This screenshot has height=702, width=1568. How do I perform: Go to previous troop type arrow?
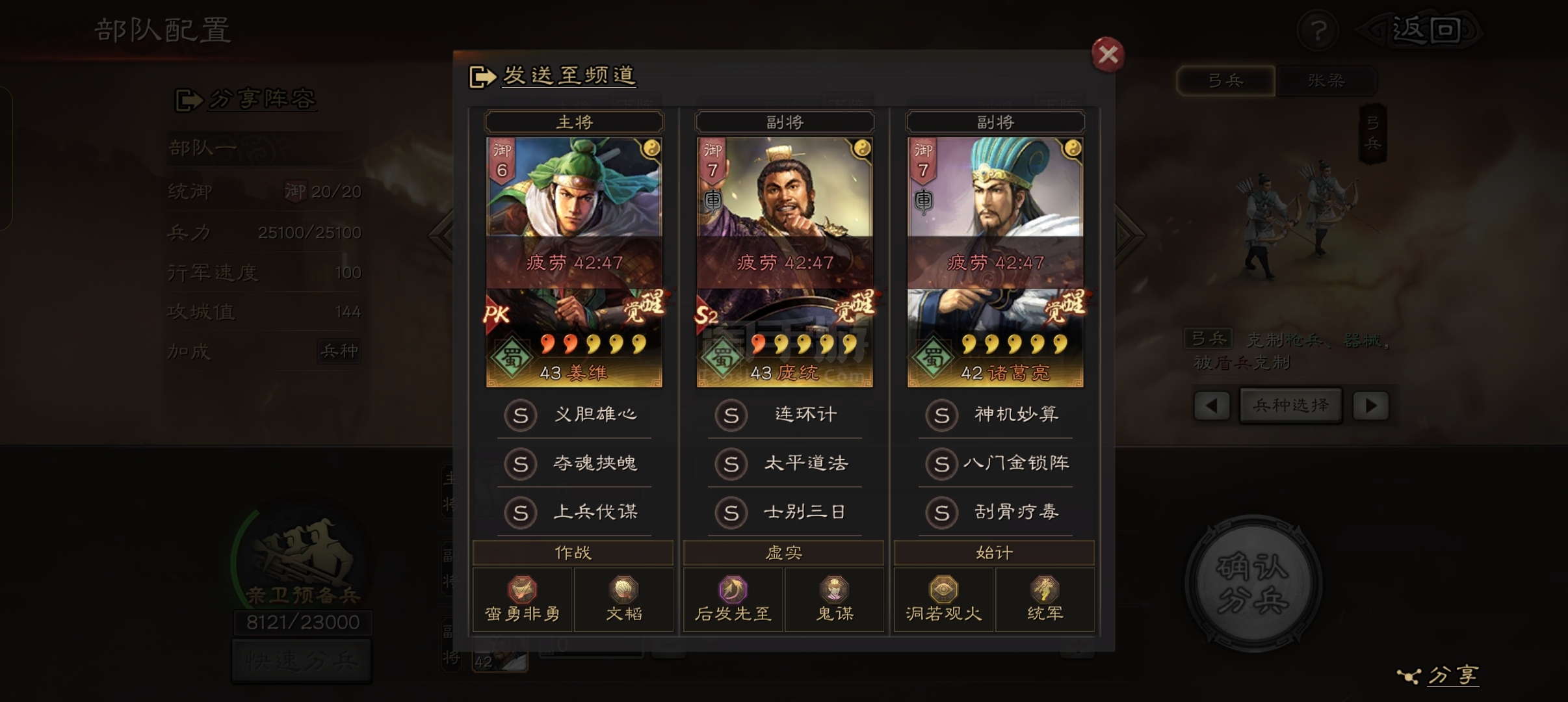click(x=1212, y=406)
